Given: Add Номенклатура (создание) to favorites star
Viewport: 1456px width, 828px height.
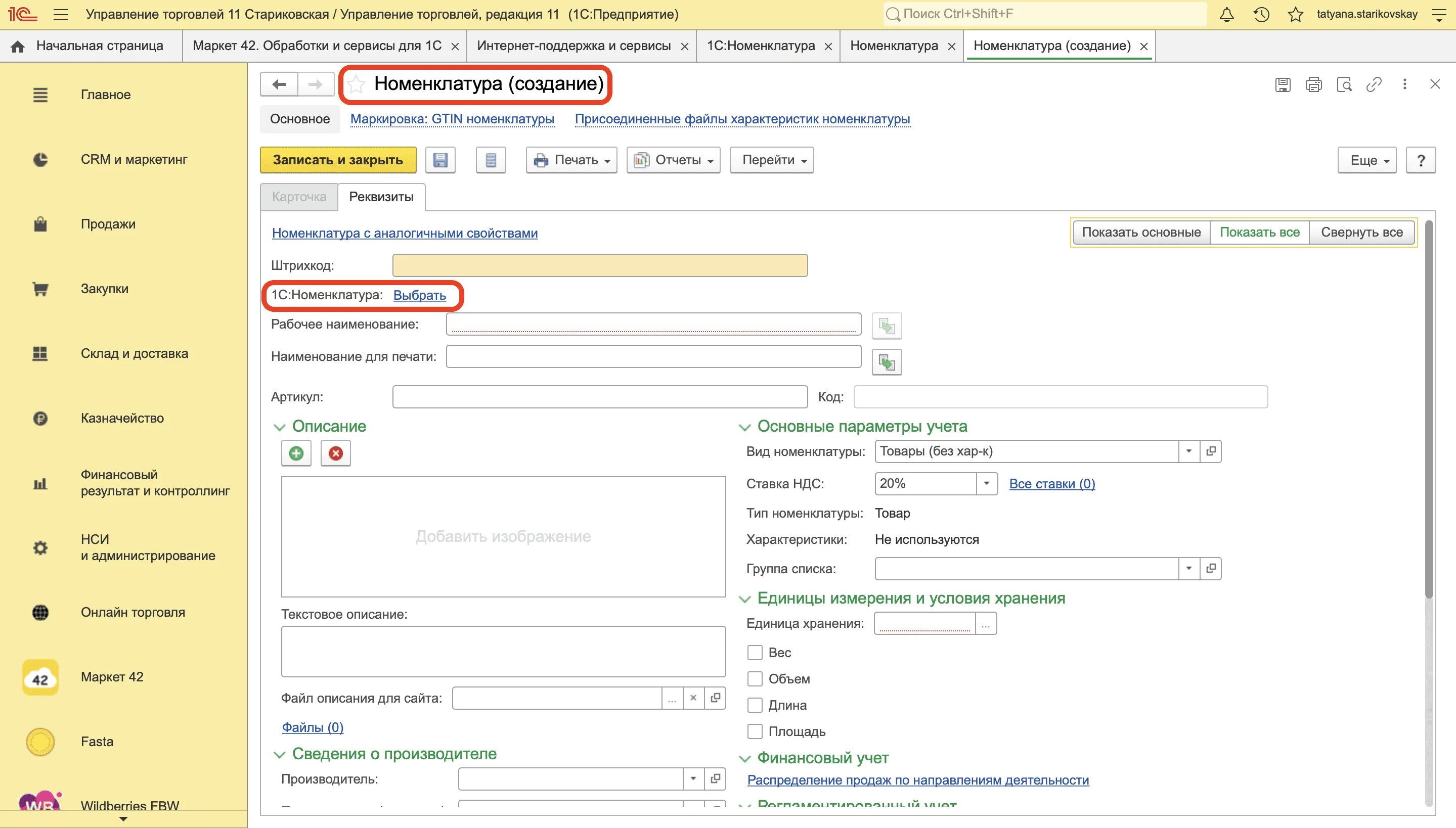Looking at the screenshot, I should coord(356,84).
